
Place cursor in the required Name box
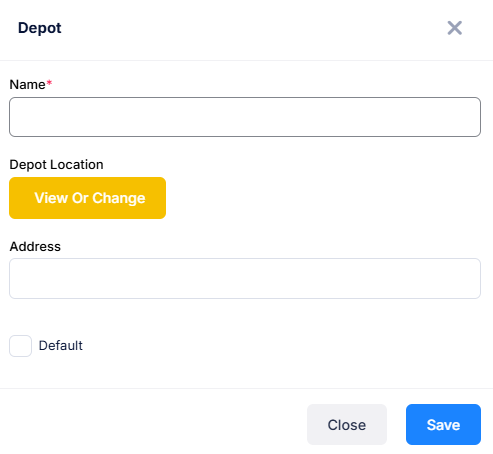coord(245,117)
